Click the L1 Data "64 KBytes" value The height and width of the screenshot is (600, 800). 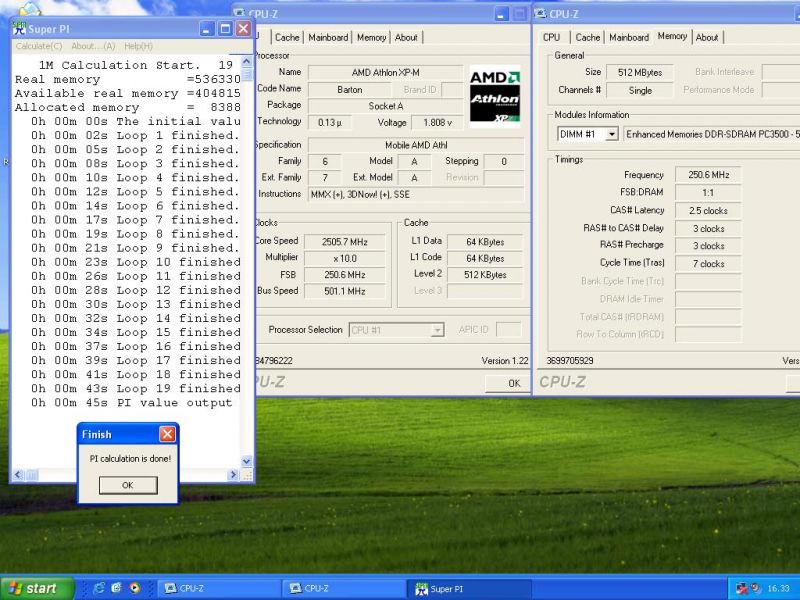(x=485, y=242)
